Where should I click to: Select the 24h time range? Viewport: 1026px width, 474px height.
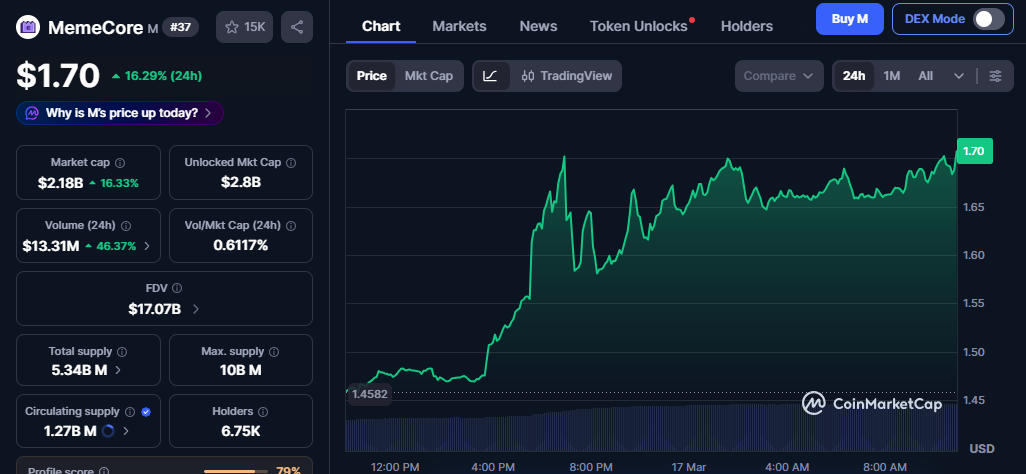pos(854,76)
